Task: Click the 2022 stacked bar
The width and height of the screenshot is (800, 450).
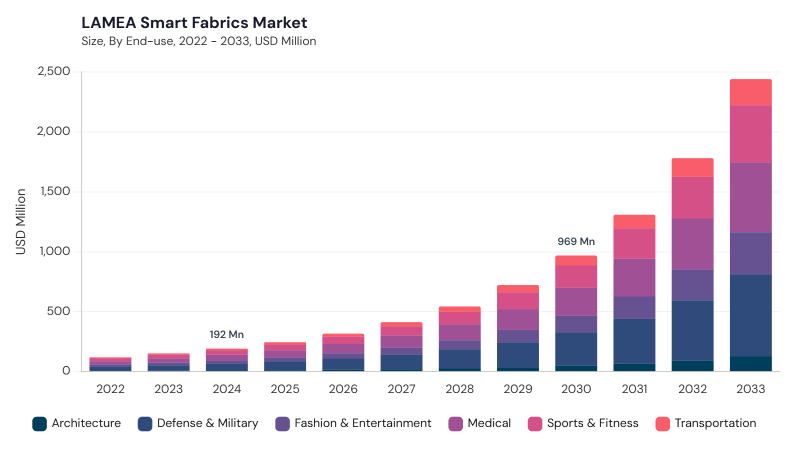Action: click(111, 364)
